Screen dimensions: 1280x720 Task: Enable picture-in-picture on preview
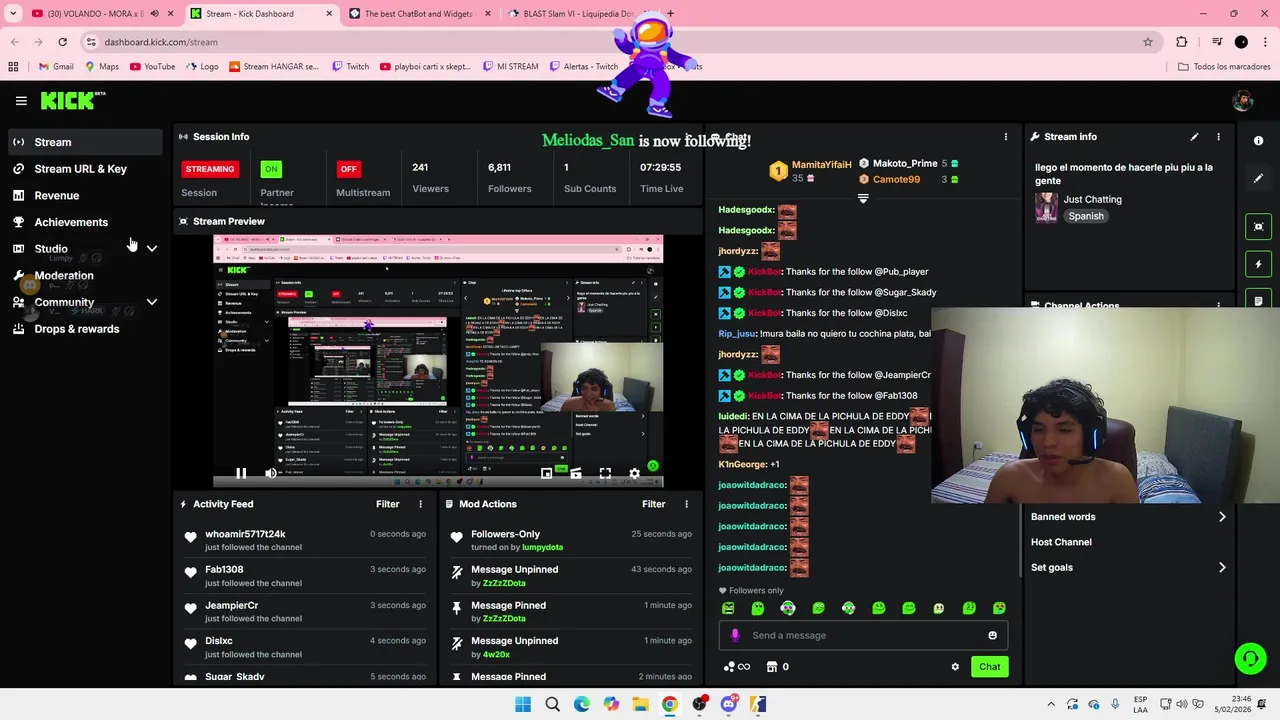(x=546, y=473)
